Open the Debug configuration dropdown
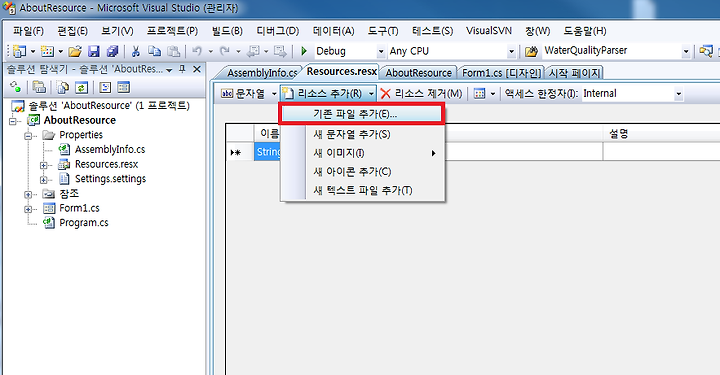 click(x=381, y=51)
